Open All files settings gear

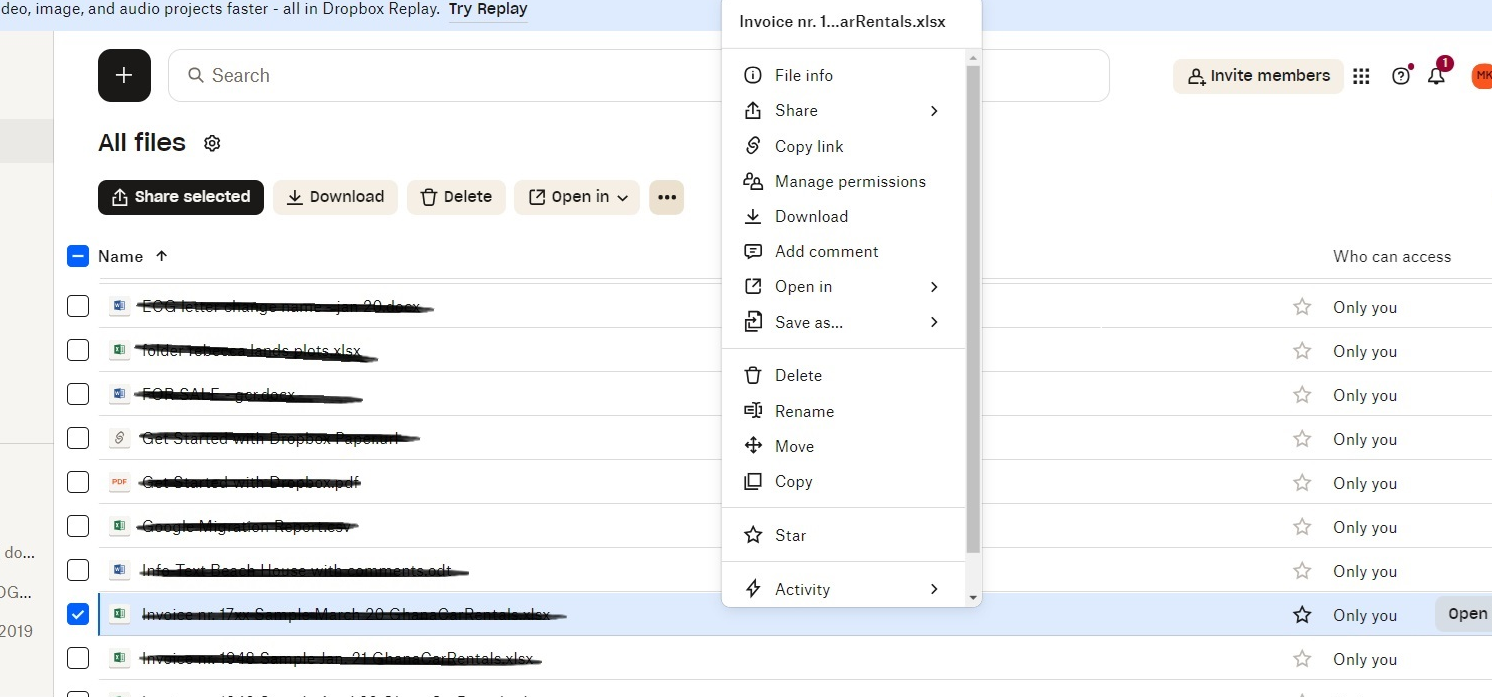(x=212, y=143)
